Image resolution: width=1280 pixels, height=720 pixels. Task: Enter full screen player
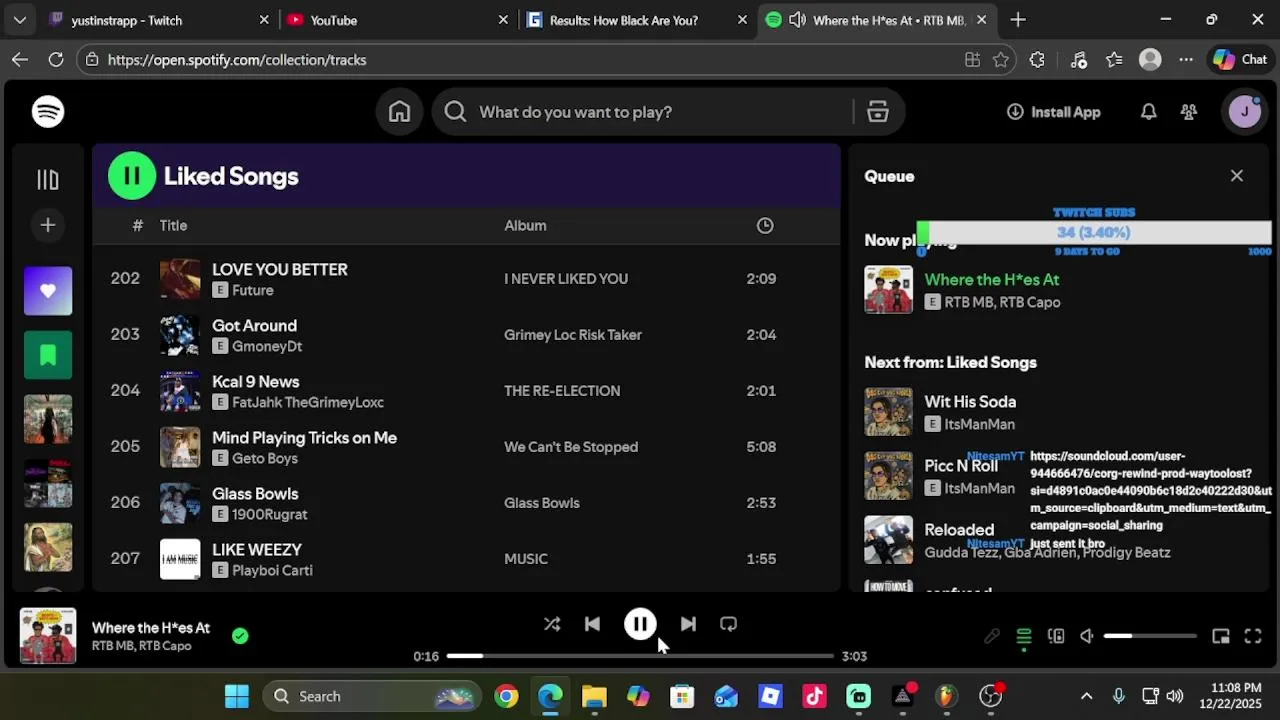click(x=1253, y=636)
